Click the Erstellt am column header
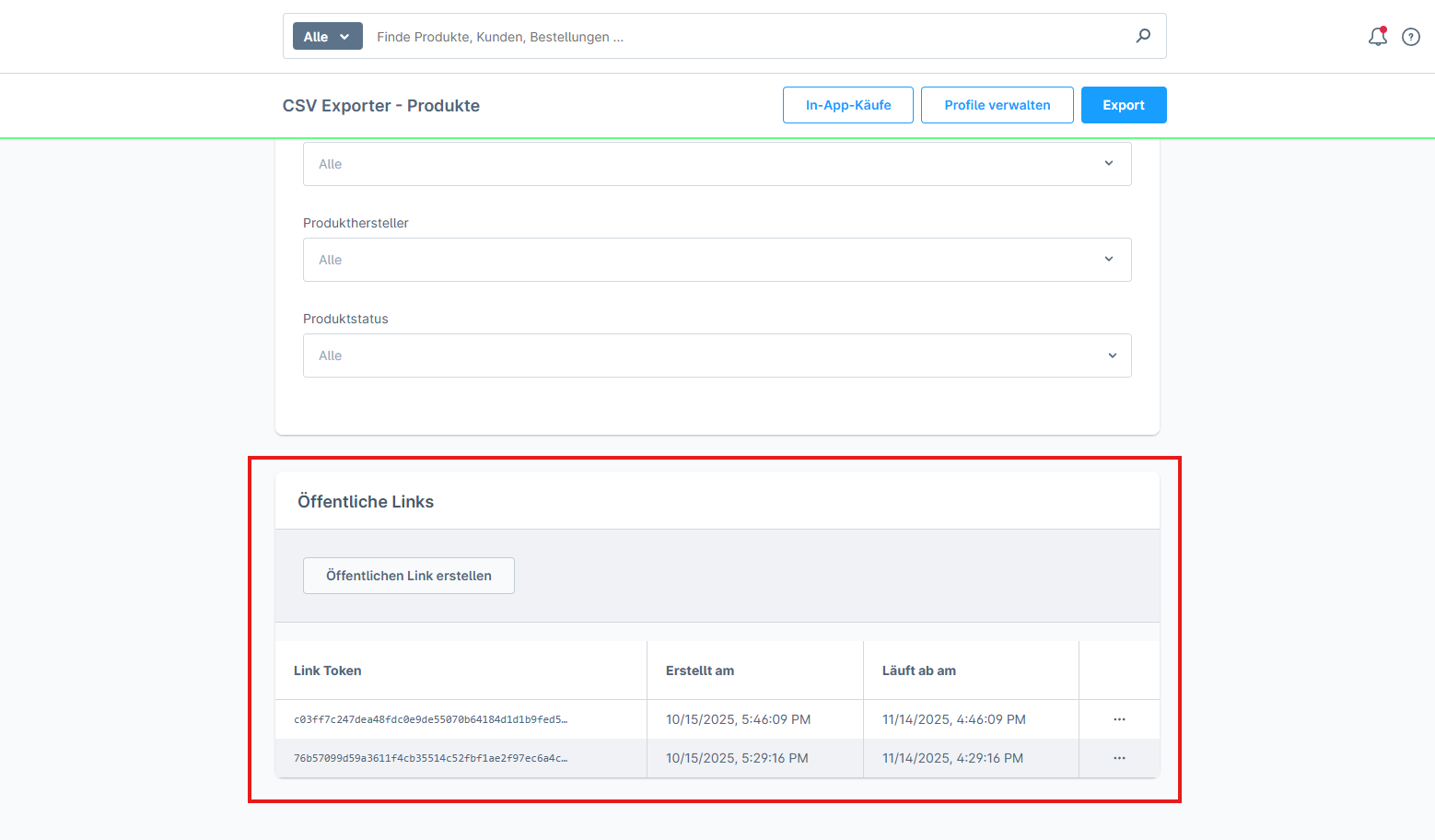This screenshot has width=1435, height=840. pos(700,671)
